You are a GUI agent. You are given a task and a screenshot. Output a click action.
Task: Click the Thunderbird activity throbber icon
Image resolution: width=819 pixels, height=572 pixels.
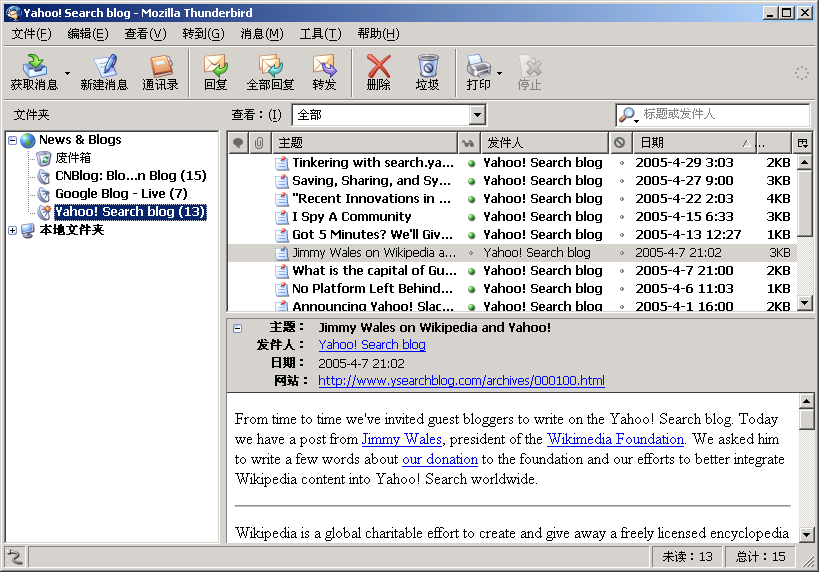[x=801, y=73]
